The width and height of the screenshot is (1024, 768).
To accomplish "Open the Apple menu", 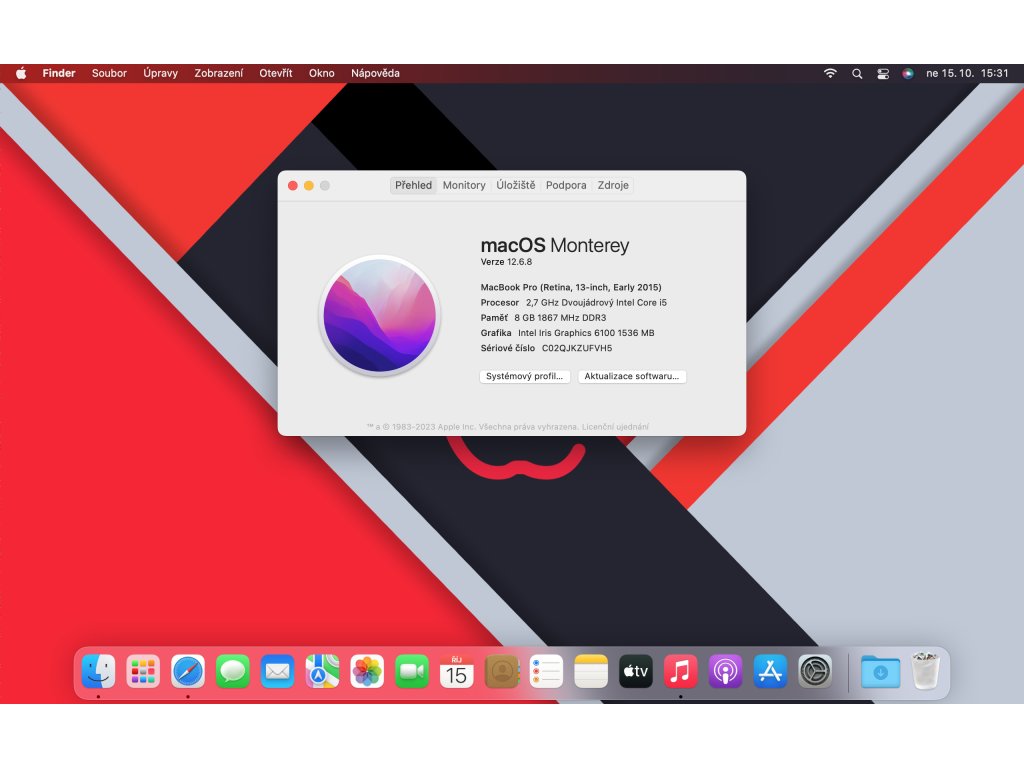I will point(21,73).
